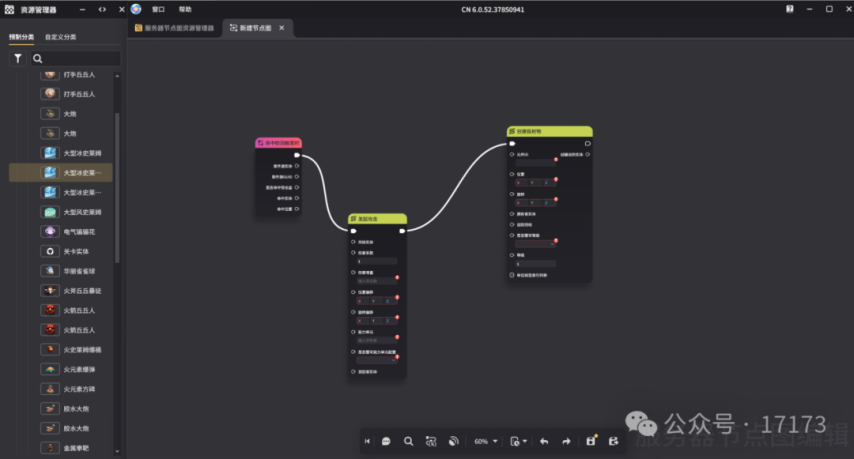
Task: Open the 60% zoom level dropdown
Action: coord(486,441)
